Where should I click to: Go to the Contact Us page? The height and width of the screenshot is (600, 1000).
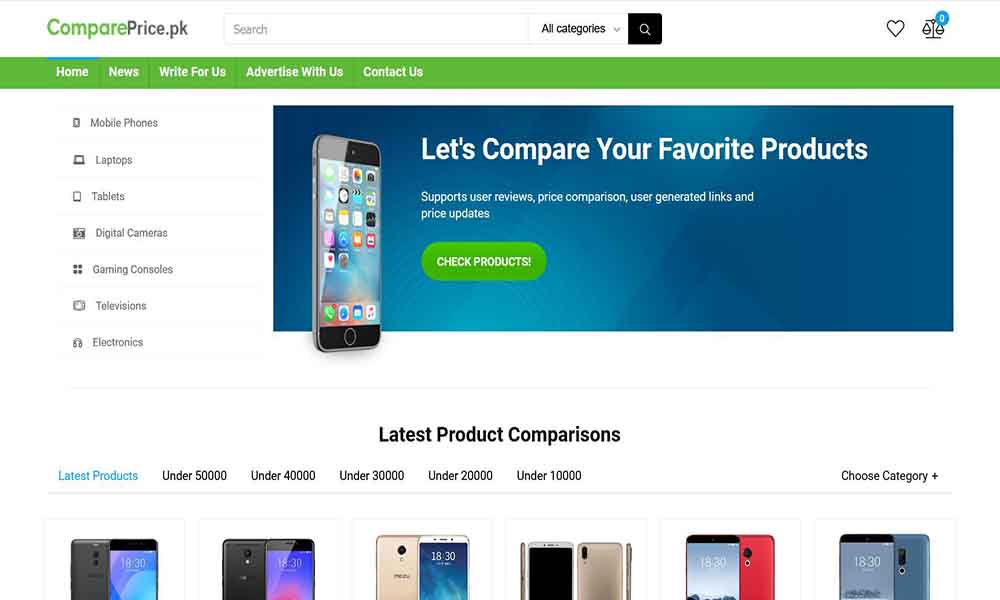[393, 72]
